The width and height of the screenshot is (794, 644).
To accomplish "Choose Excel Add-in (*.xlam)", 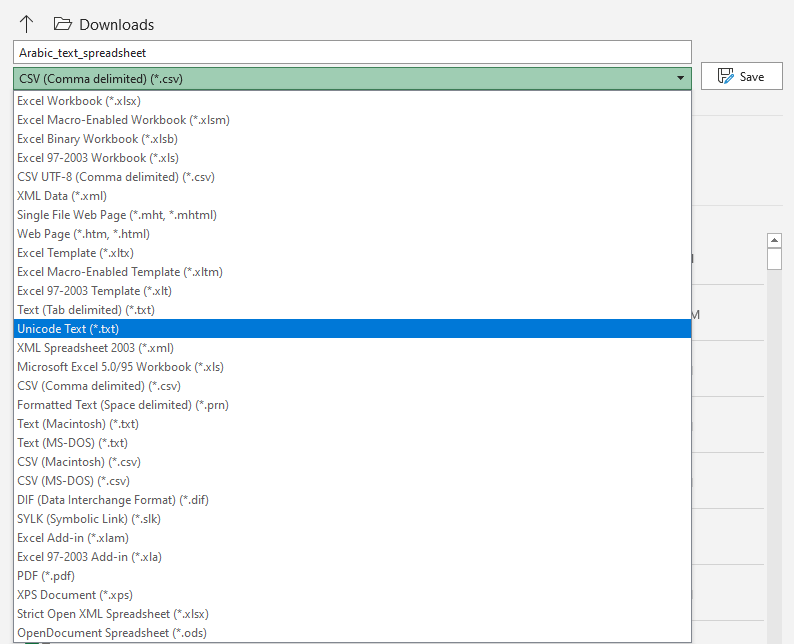I will point(352,538).
